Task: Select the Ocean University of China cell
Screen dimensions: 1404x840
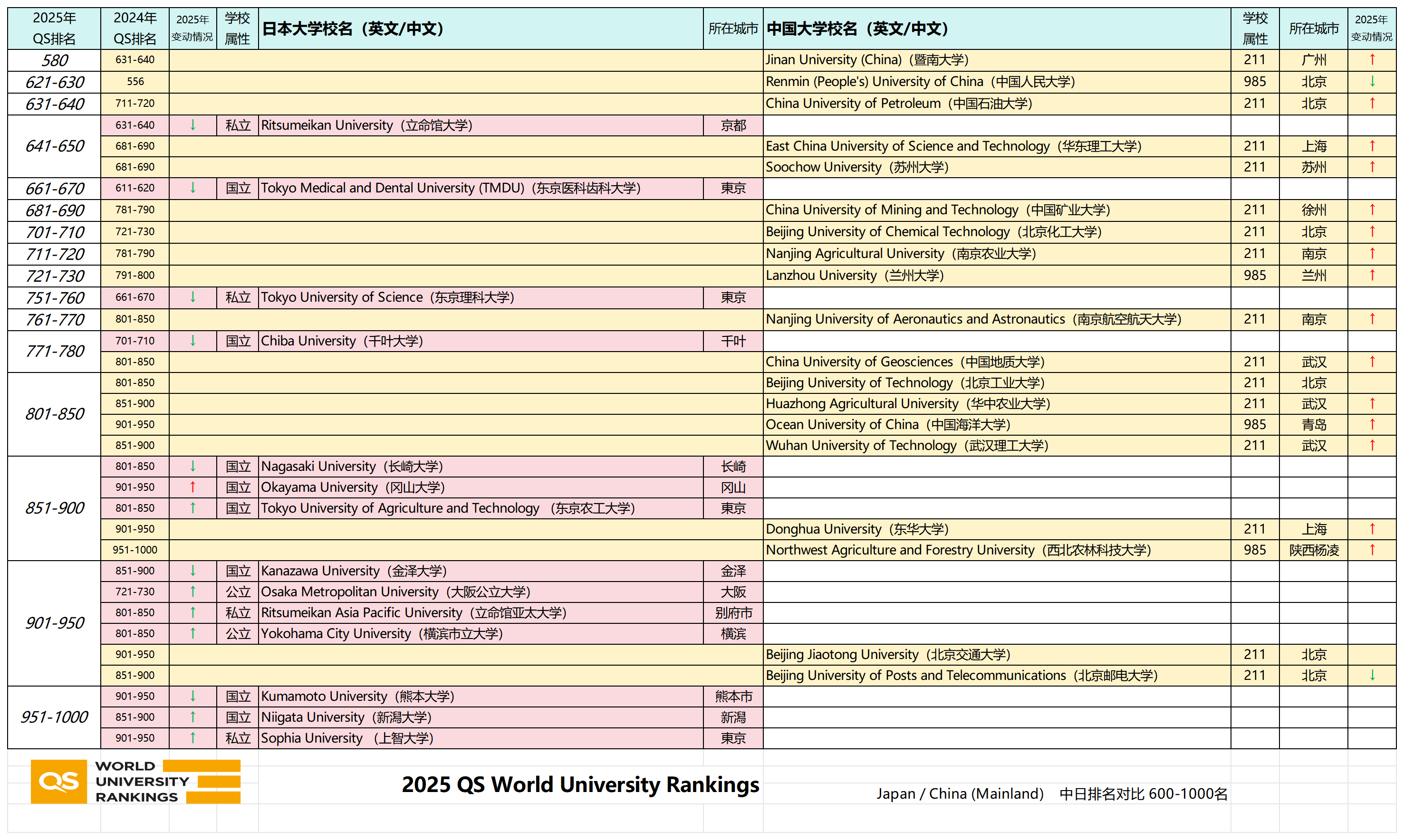Action: (x=996, y=425)
